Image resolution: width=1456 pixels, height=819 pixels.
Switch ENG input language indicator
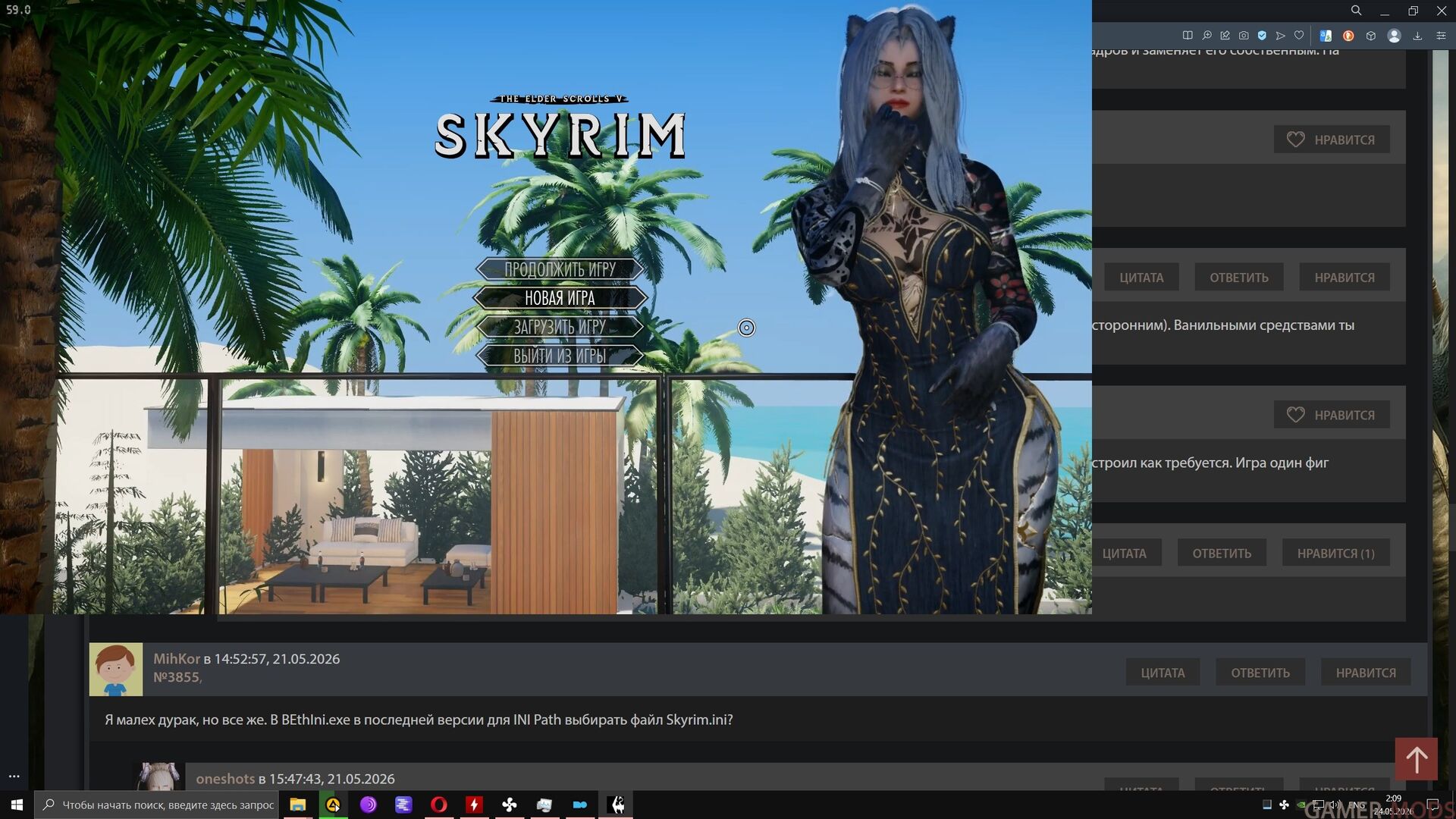tap(1357, 805)
